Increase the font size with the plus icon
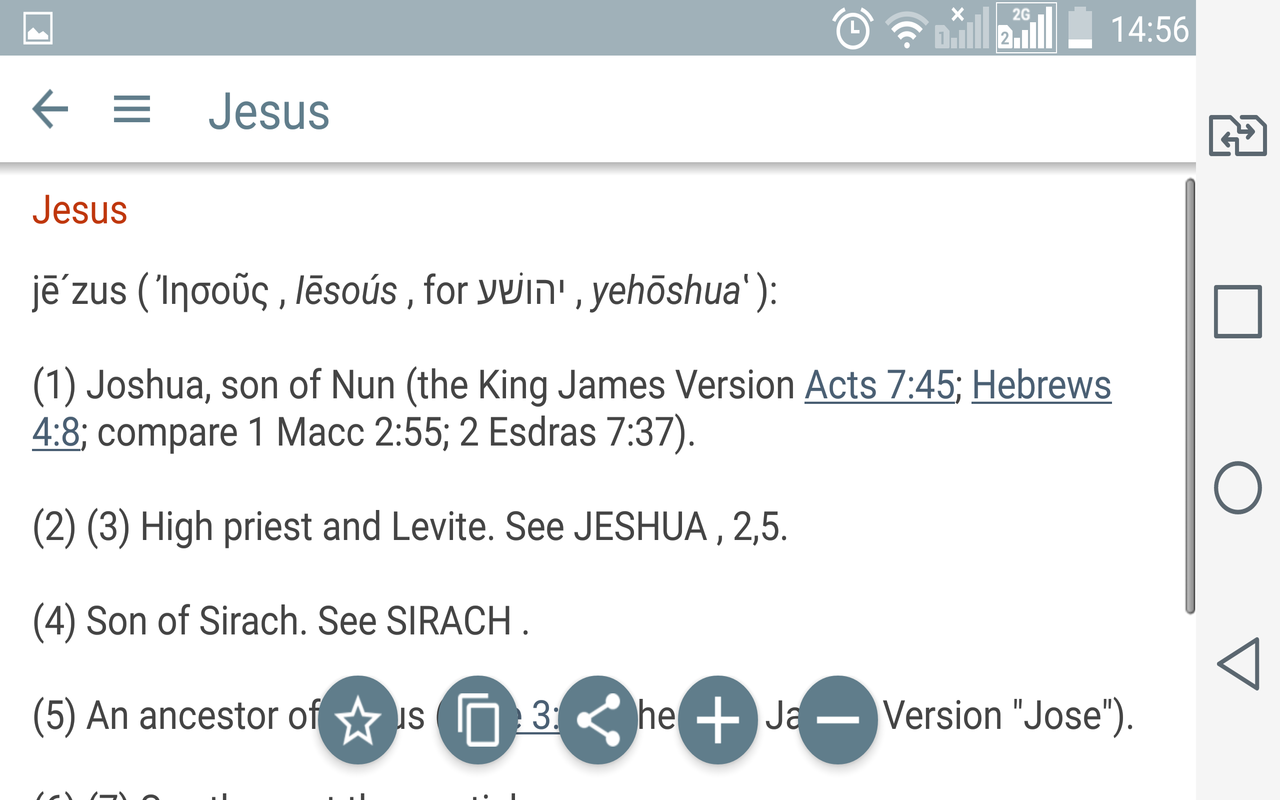Screen dimensions: 1280x800 [x=718, y=718]
